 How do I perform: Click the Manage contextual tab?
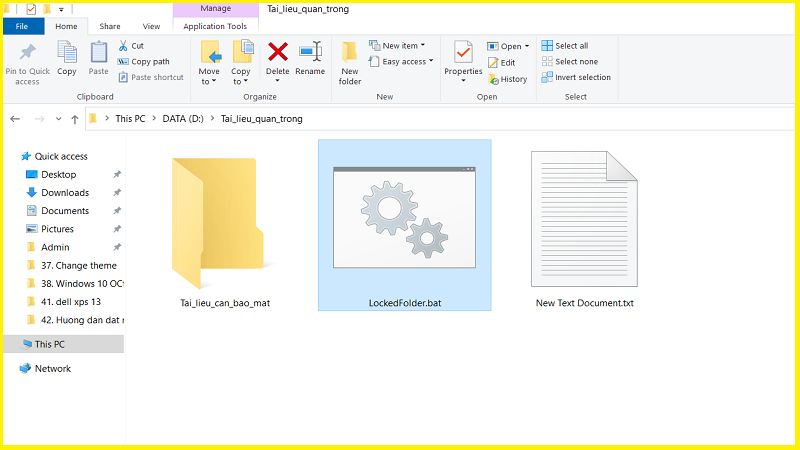216,9
